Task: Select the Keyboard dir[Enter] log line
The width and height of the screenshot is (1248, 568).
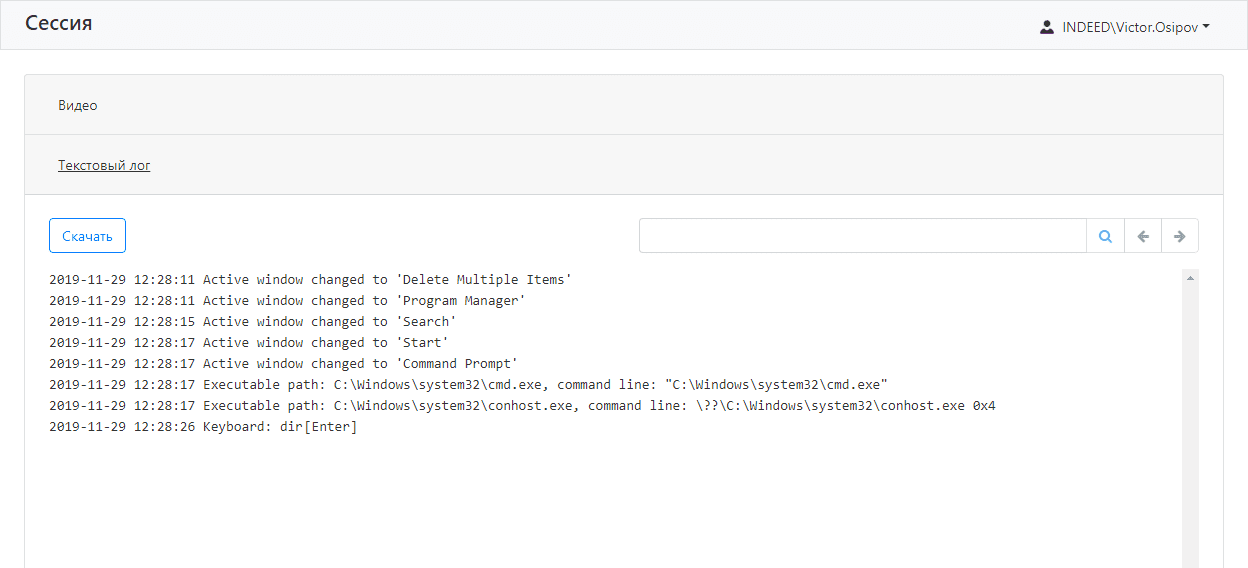Action: 203,427
